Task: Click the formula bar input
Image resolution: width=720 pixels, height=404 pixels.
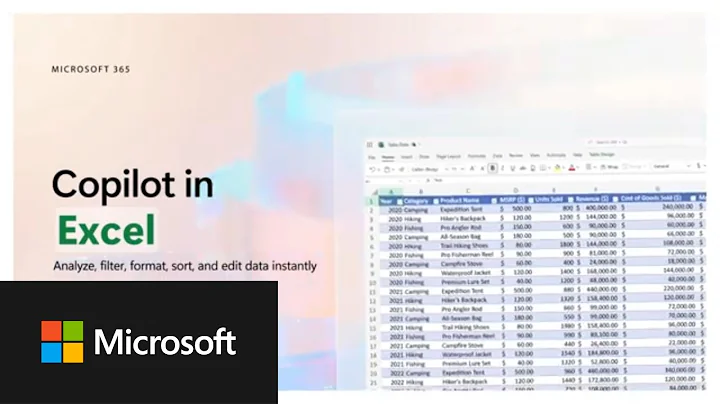Action: tap(568, 180)
